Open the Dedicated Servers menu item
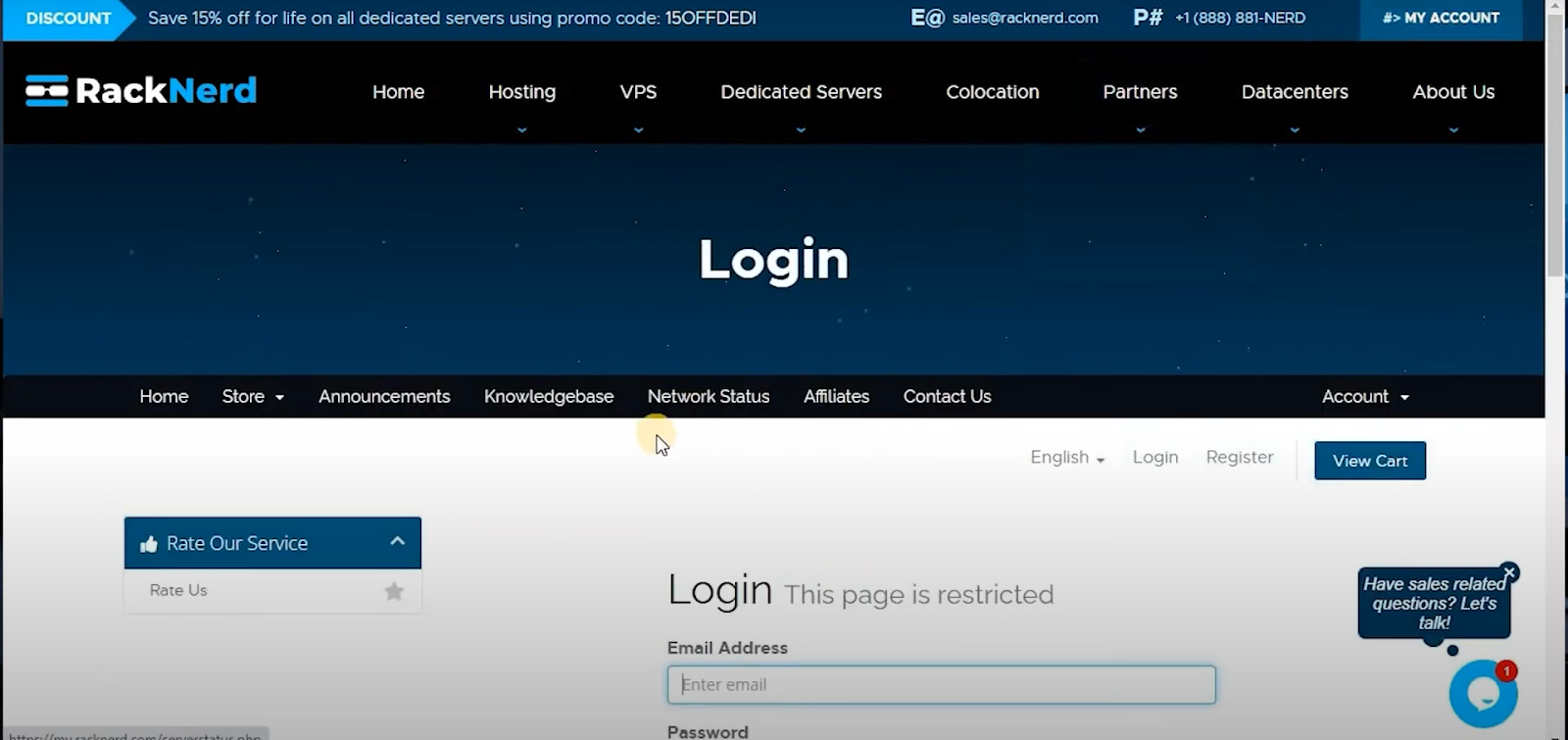Image resolution: width=1568 pixels, height=740 pixels. [801, 92]
